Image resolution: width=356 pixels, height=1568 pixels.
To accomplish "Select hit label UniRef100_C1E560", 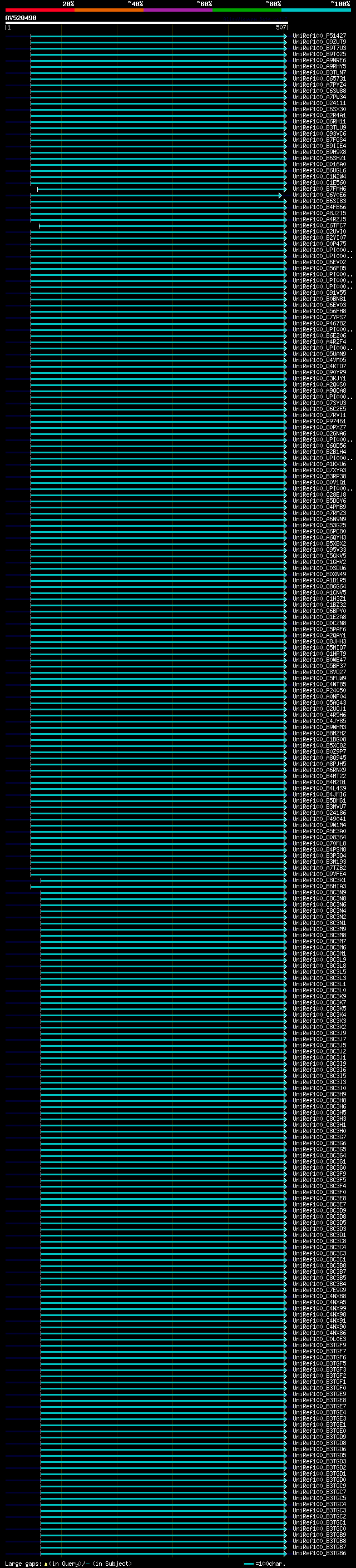I will (x=319, y=182).
